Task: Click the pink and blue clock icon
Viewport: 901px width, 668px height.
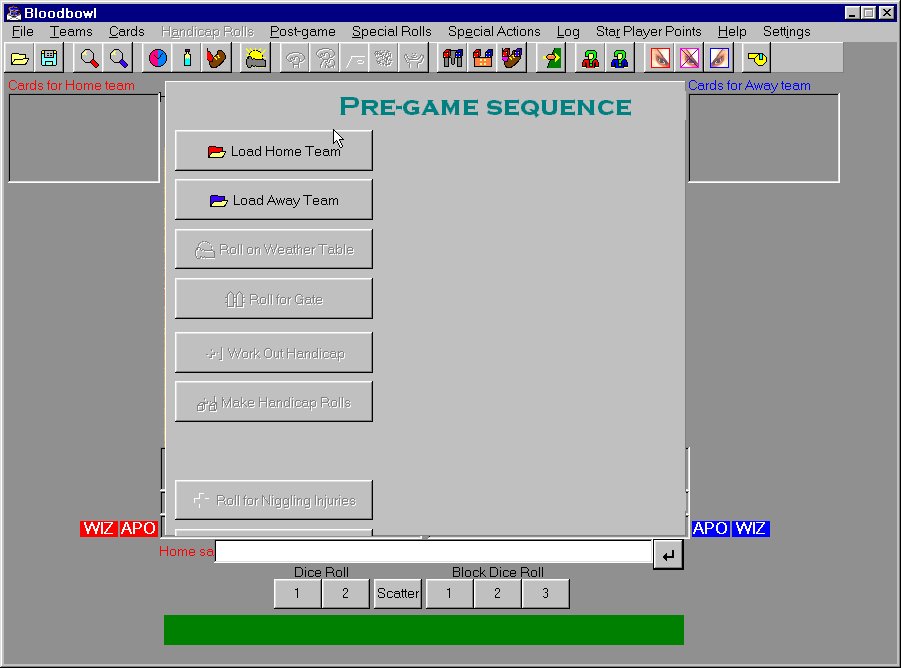Action: tap(157, 58)
